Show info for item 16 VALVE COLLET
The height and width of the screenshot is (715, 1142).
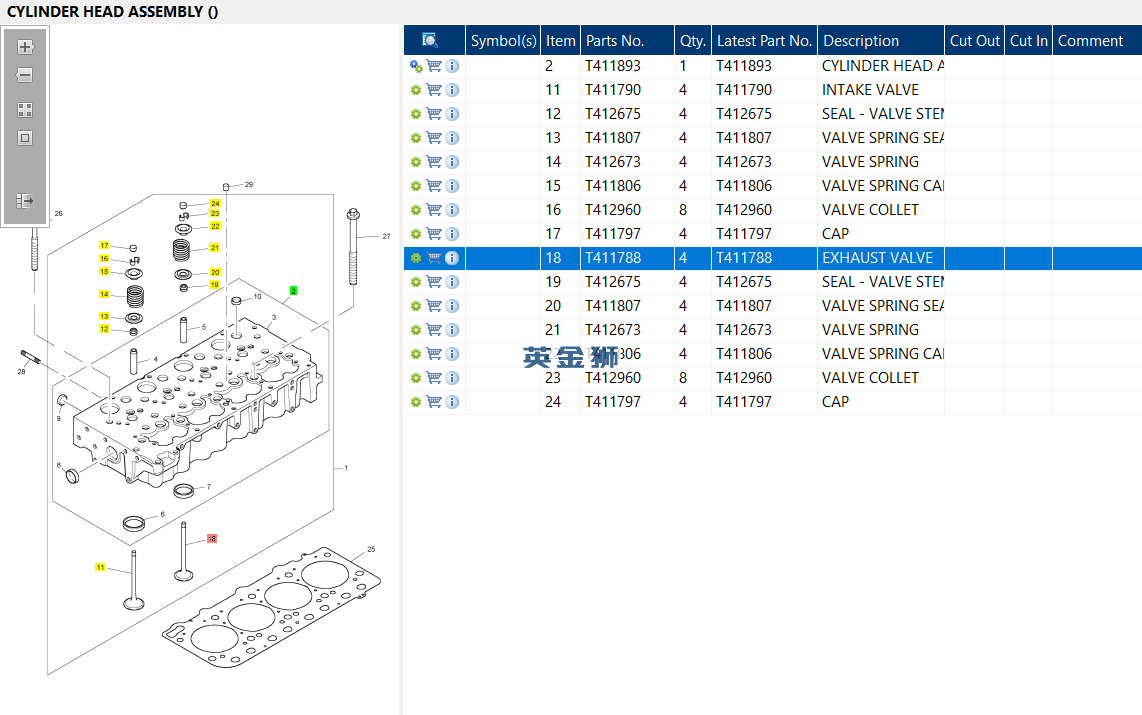(452, 210)
